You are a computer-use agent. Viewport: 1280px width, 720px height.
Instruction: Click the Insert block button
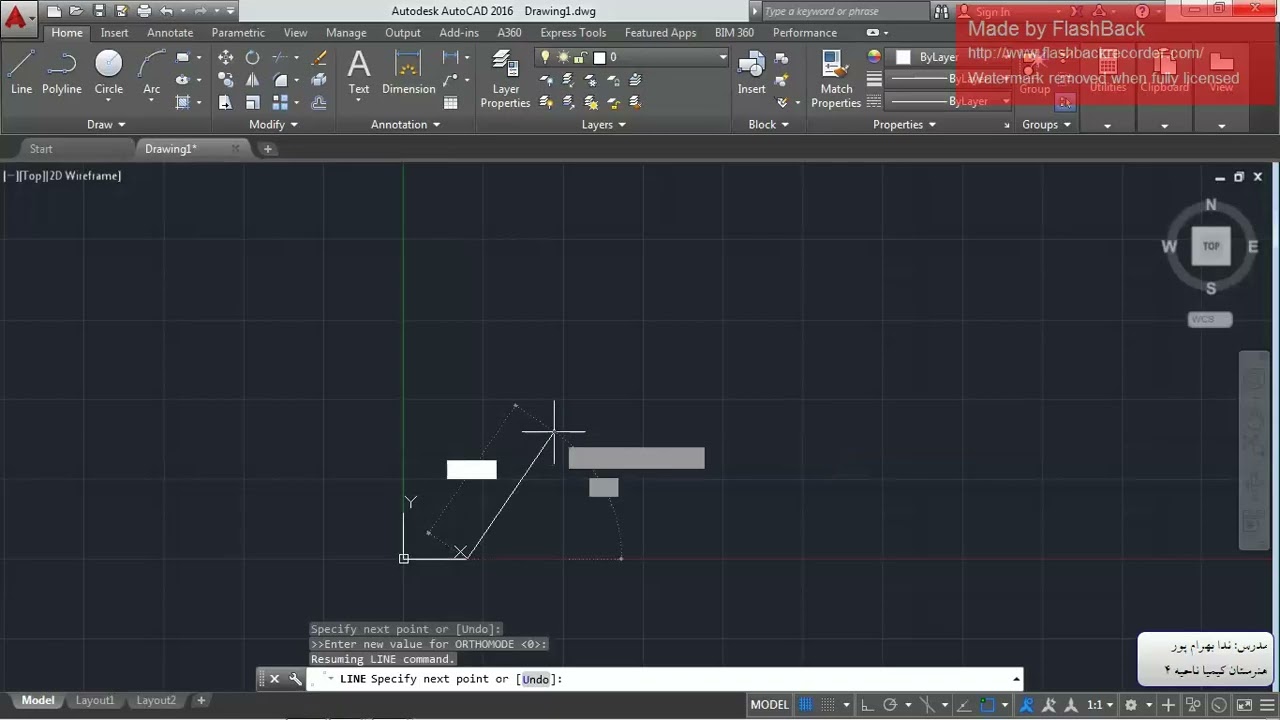pyautogui.click(x=751, y=72)
